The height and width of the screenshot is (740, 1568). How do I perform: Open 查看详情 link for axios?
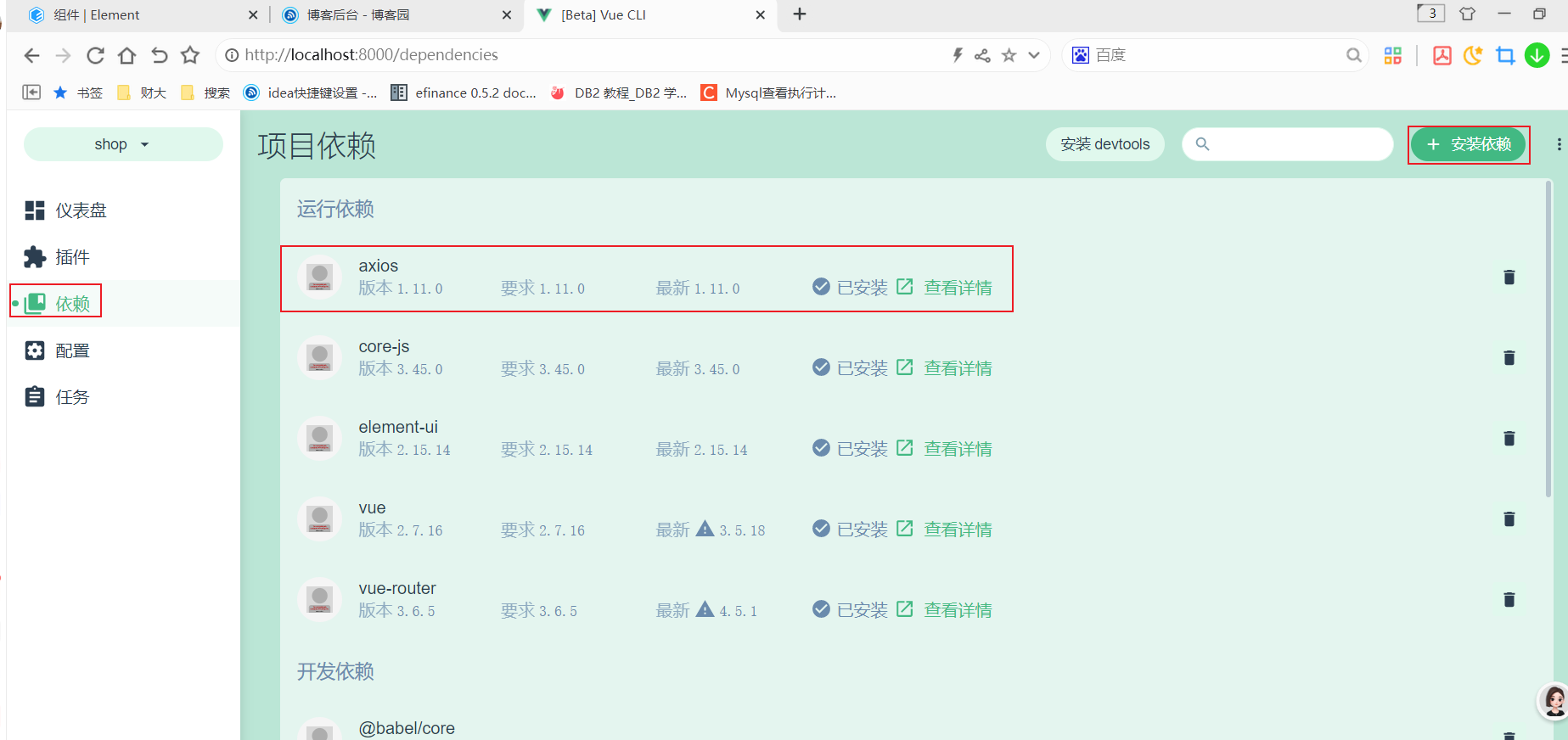[x=958, y=288]
